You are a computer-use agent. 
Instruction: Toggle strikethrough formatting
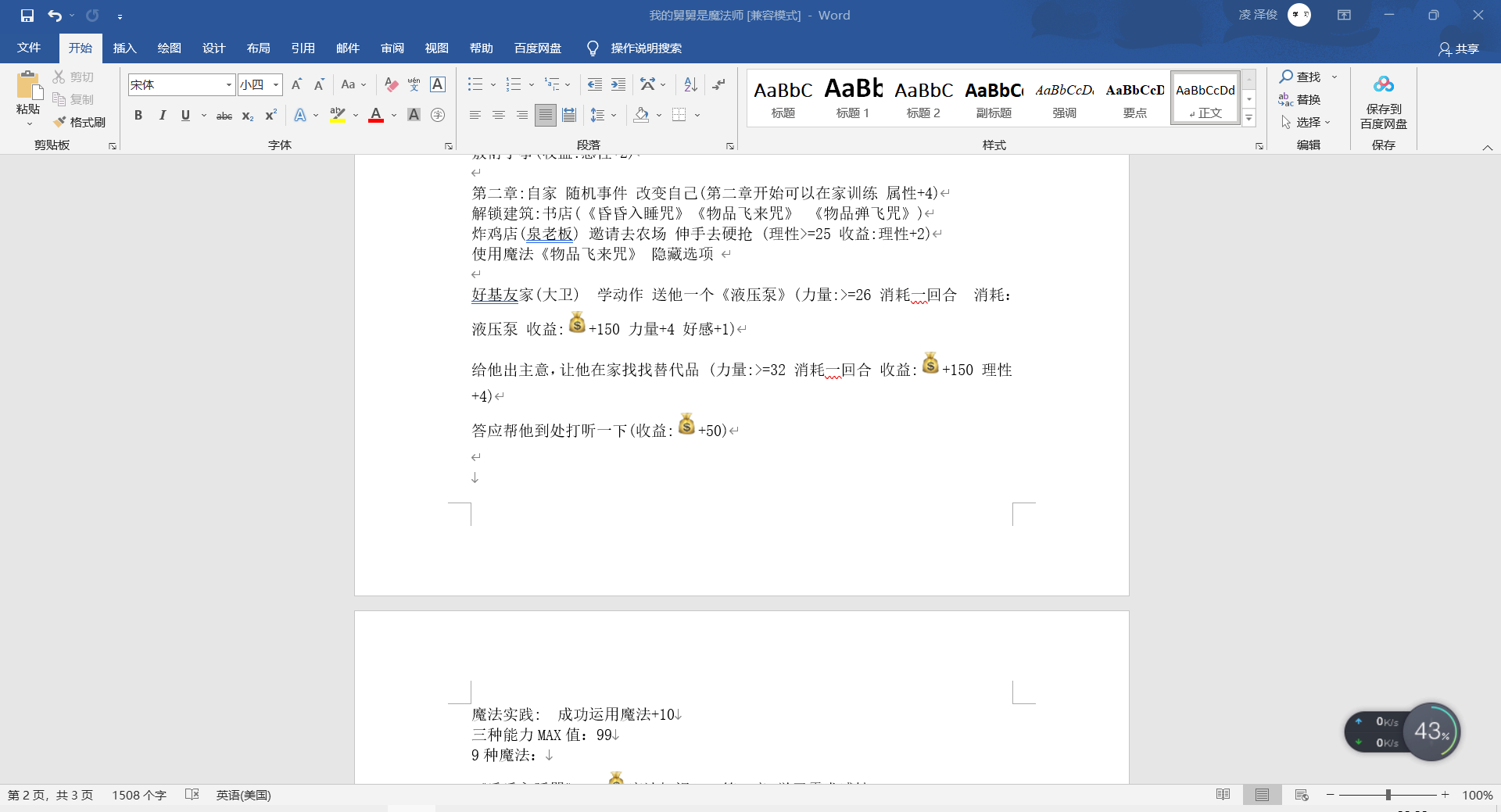tap(224, 116)
